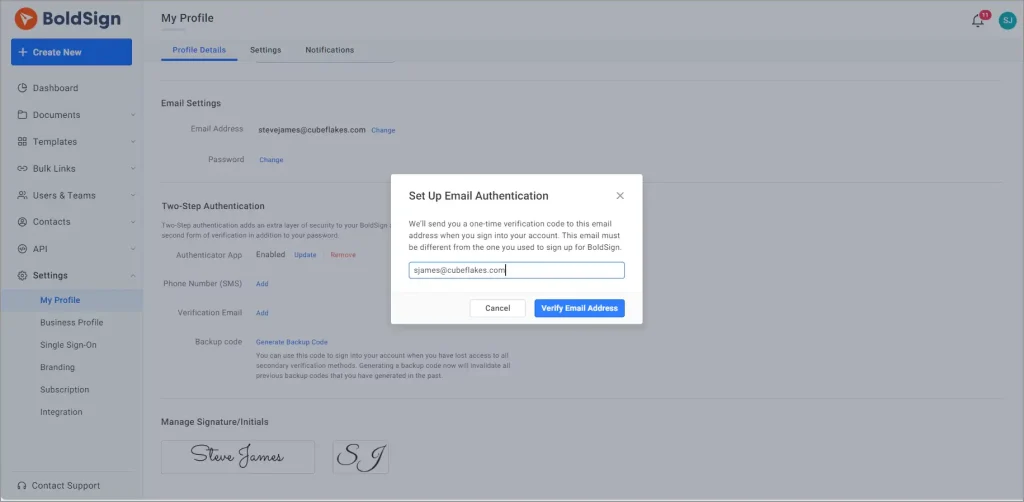Click the Create New button
The width and height of the screenshot is (1024, 502).
point(71,52)
